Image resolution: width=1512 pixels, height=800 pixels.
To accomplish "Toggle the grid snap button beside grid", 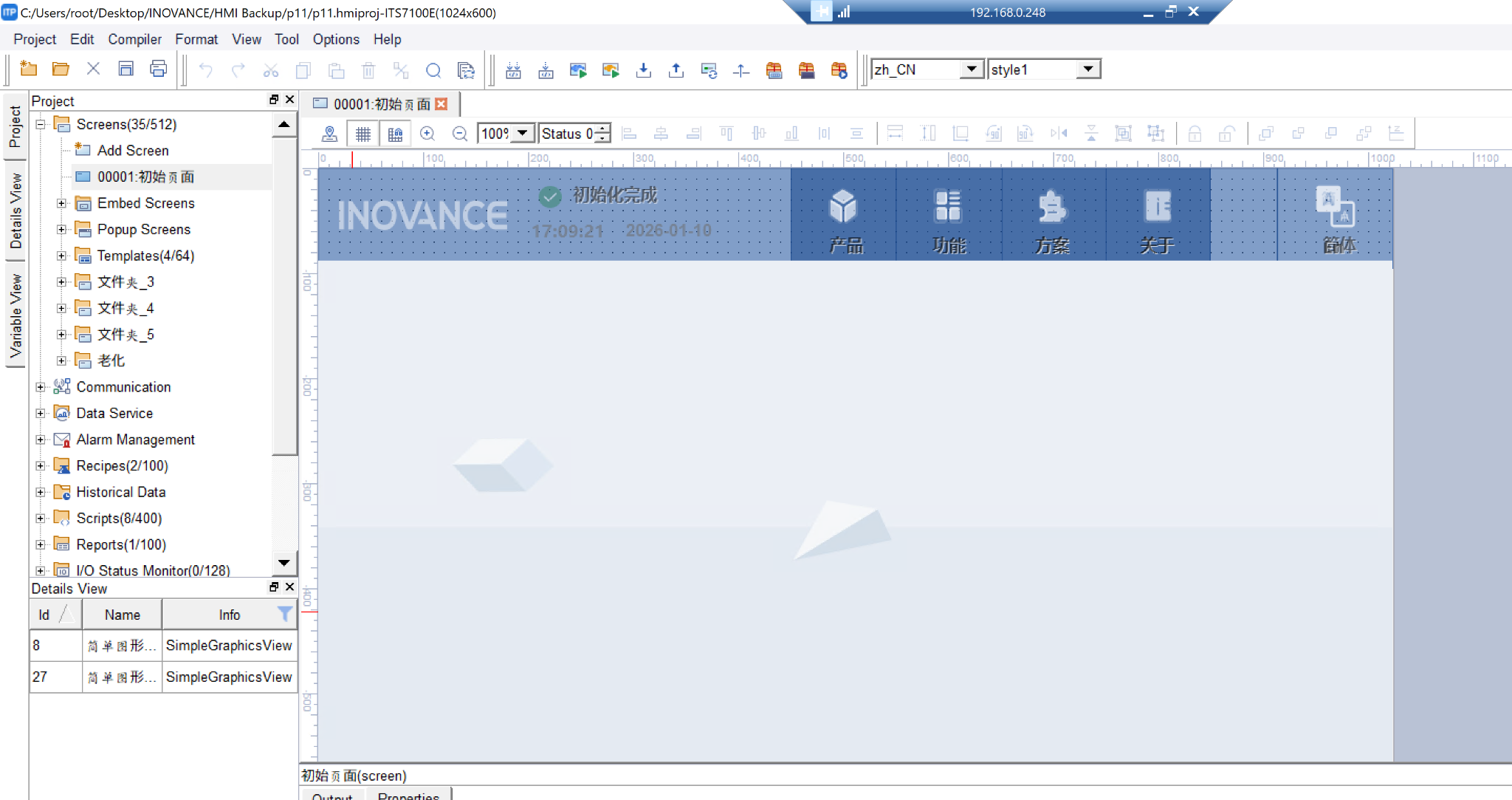I will click(x=395, y=134).
